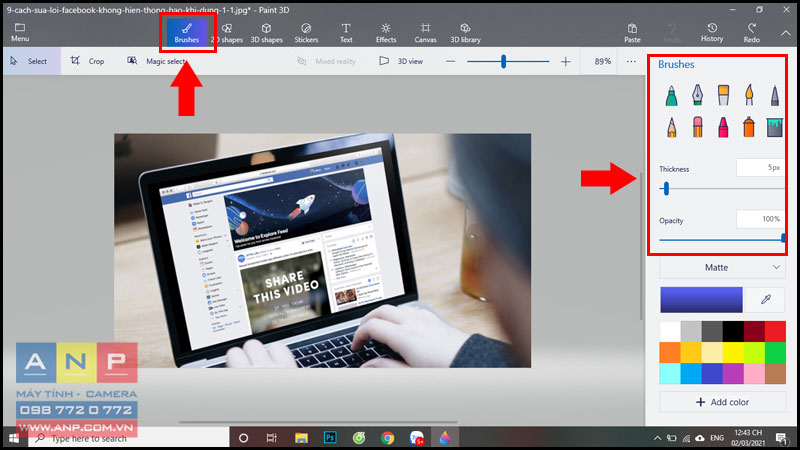Open the History panel
Screen dimensions: 800x450
coord(712,33)
